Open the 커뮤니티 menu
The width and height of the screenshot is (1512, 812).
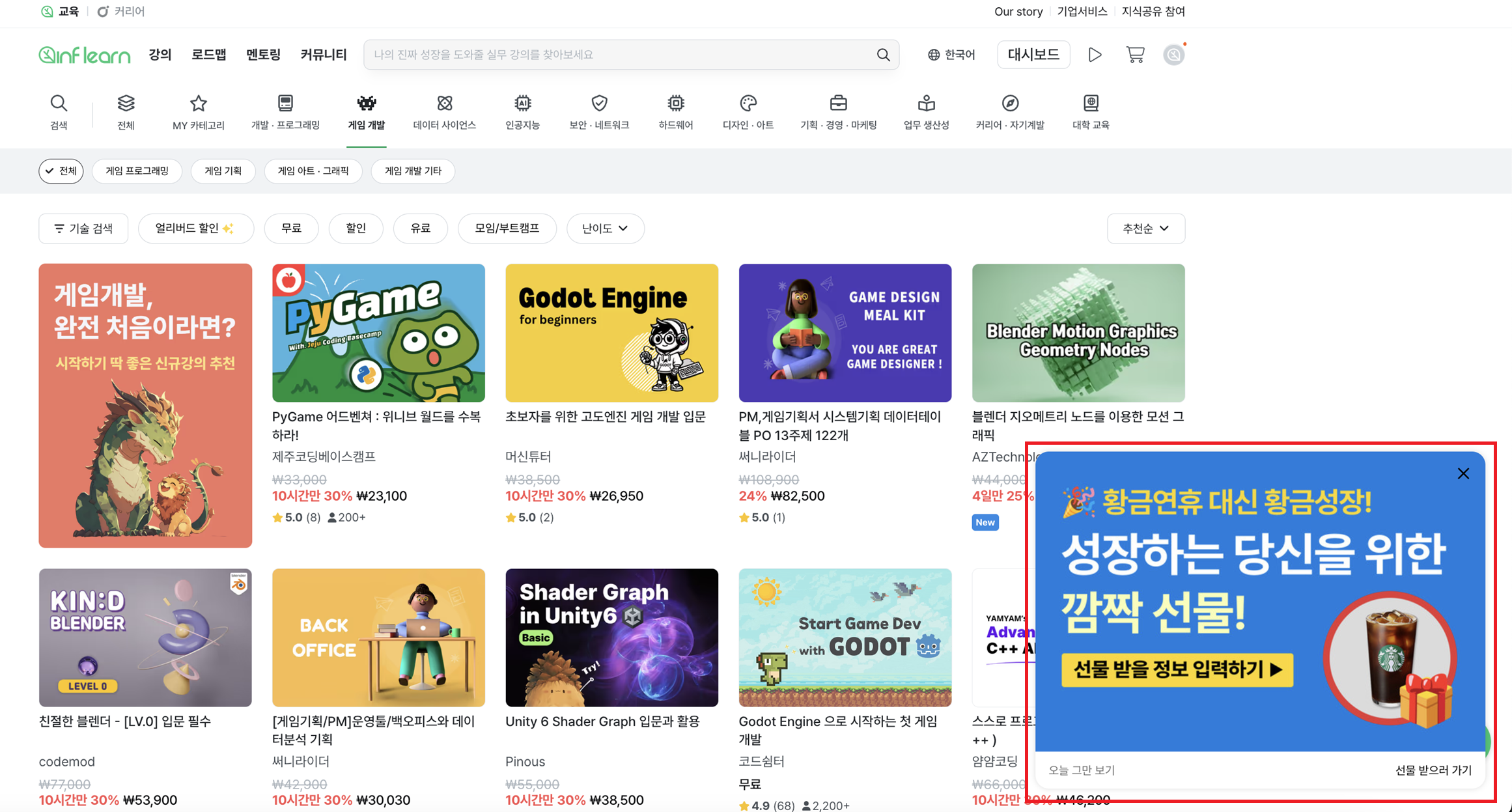[324, 55]
